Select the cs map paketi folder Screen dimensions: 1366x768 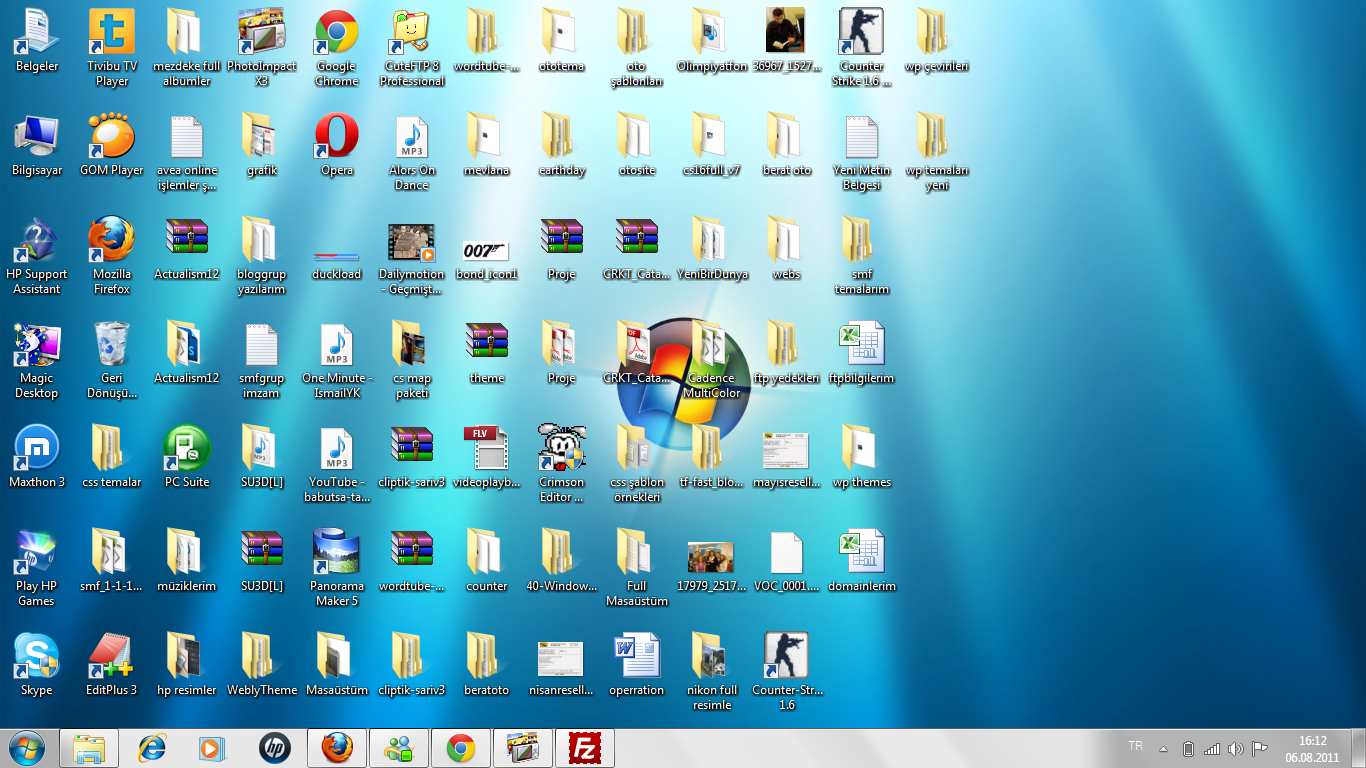[412, 359]
